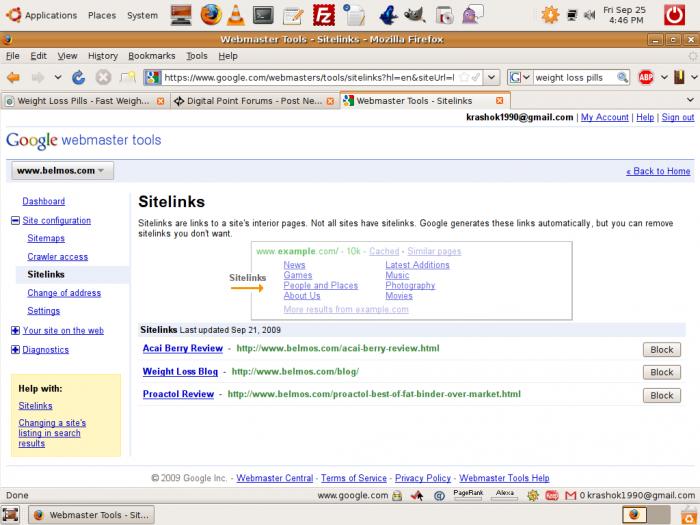Click the Back to Home link
This screenshot has height=525, width=700.
(x=658, y=171)
